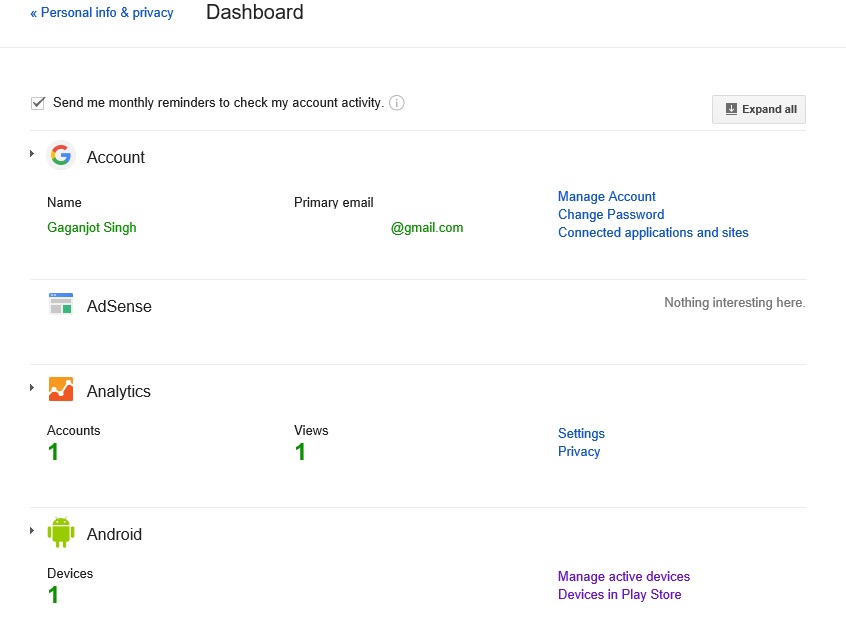Expand the Android section arrow
The image size is (846, 620).
point(32,530)
